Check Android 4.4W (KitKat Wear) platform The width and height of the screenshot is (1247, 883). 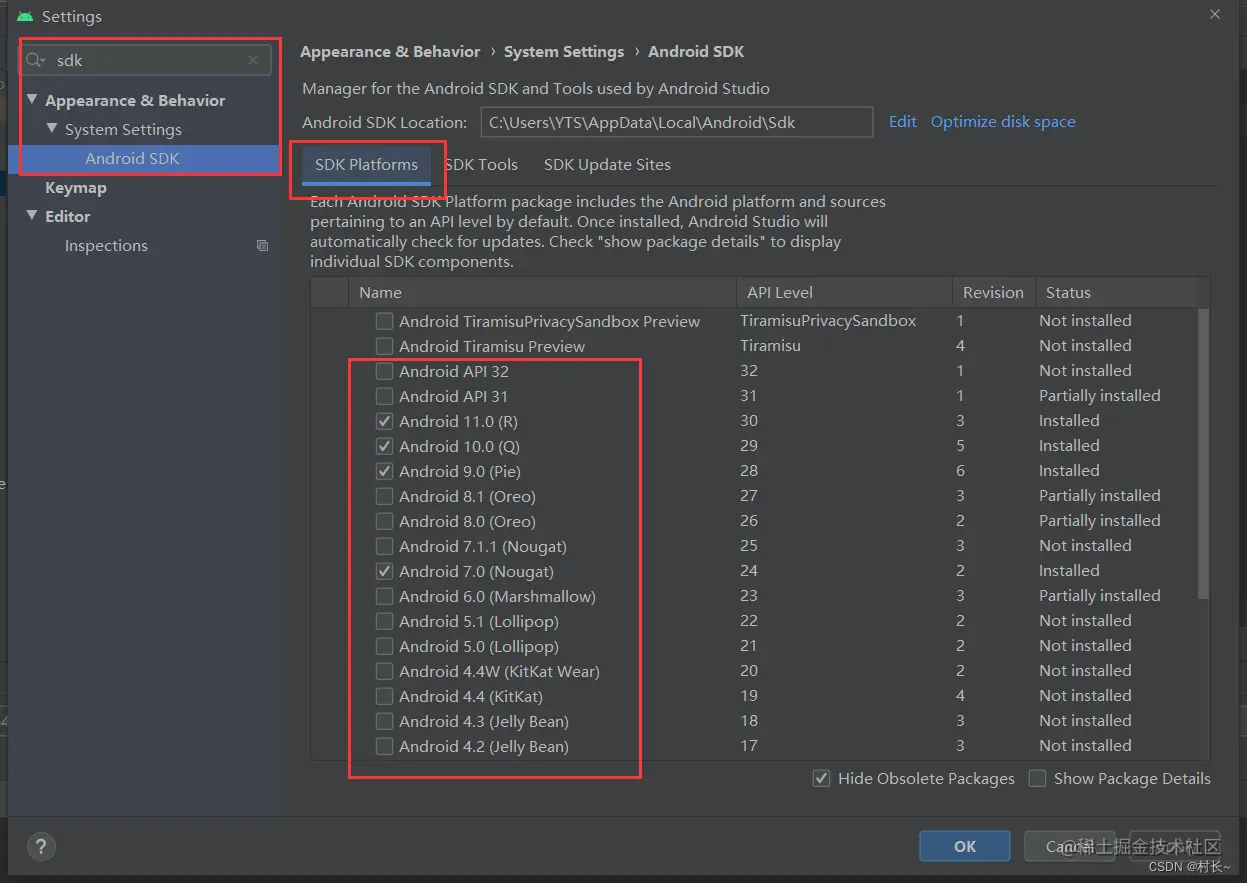pyautogui.click(x=384, y=671)
